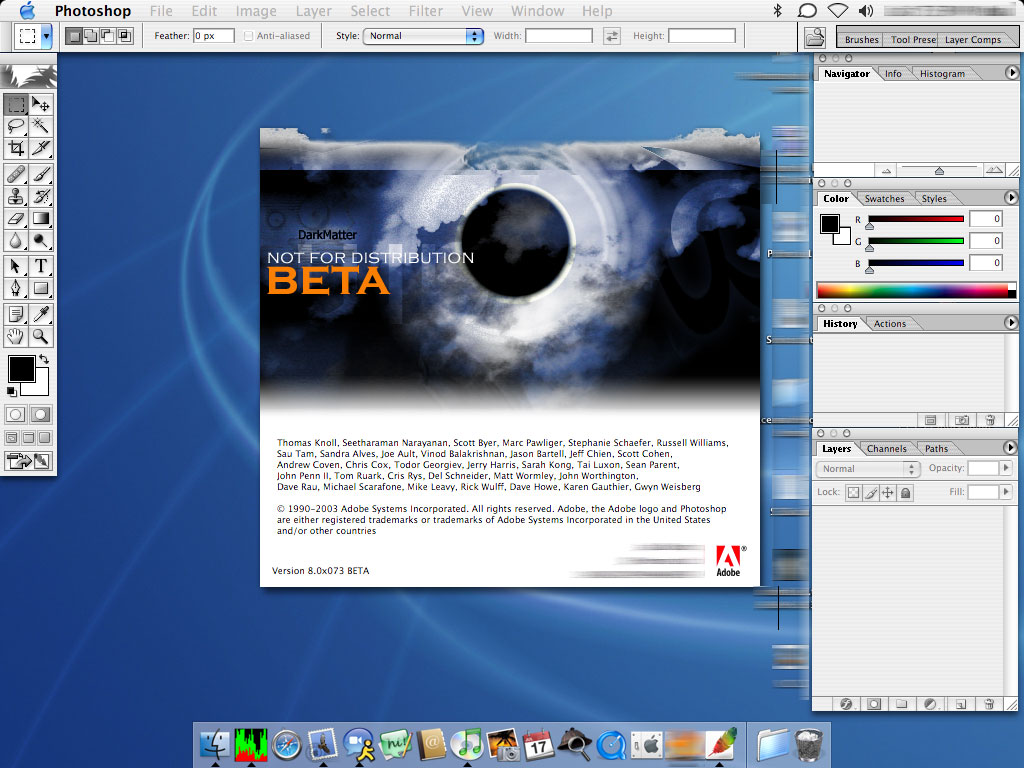Viewport: 1024px width, 768px height.
Task: Create a new snapshot in History palette
Action: tap(962, 420)
